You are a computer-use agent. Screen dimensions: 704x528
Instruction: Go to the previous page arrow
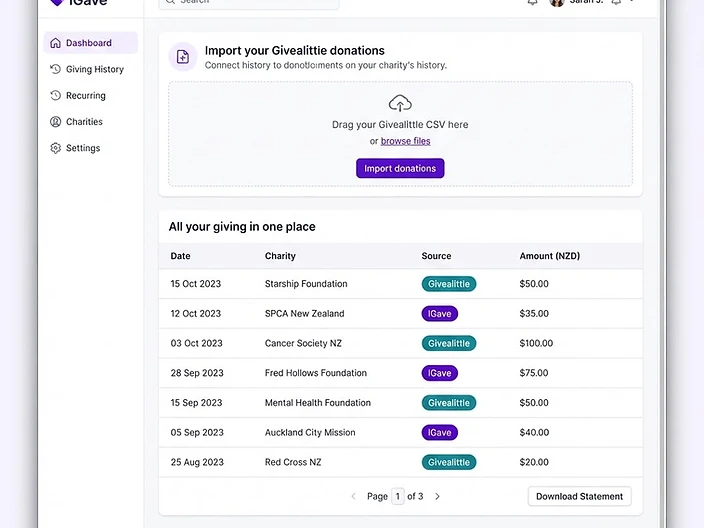(x=353, y=496)
